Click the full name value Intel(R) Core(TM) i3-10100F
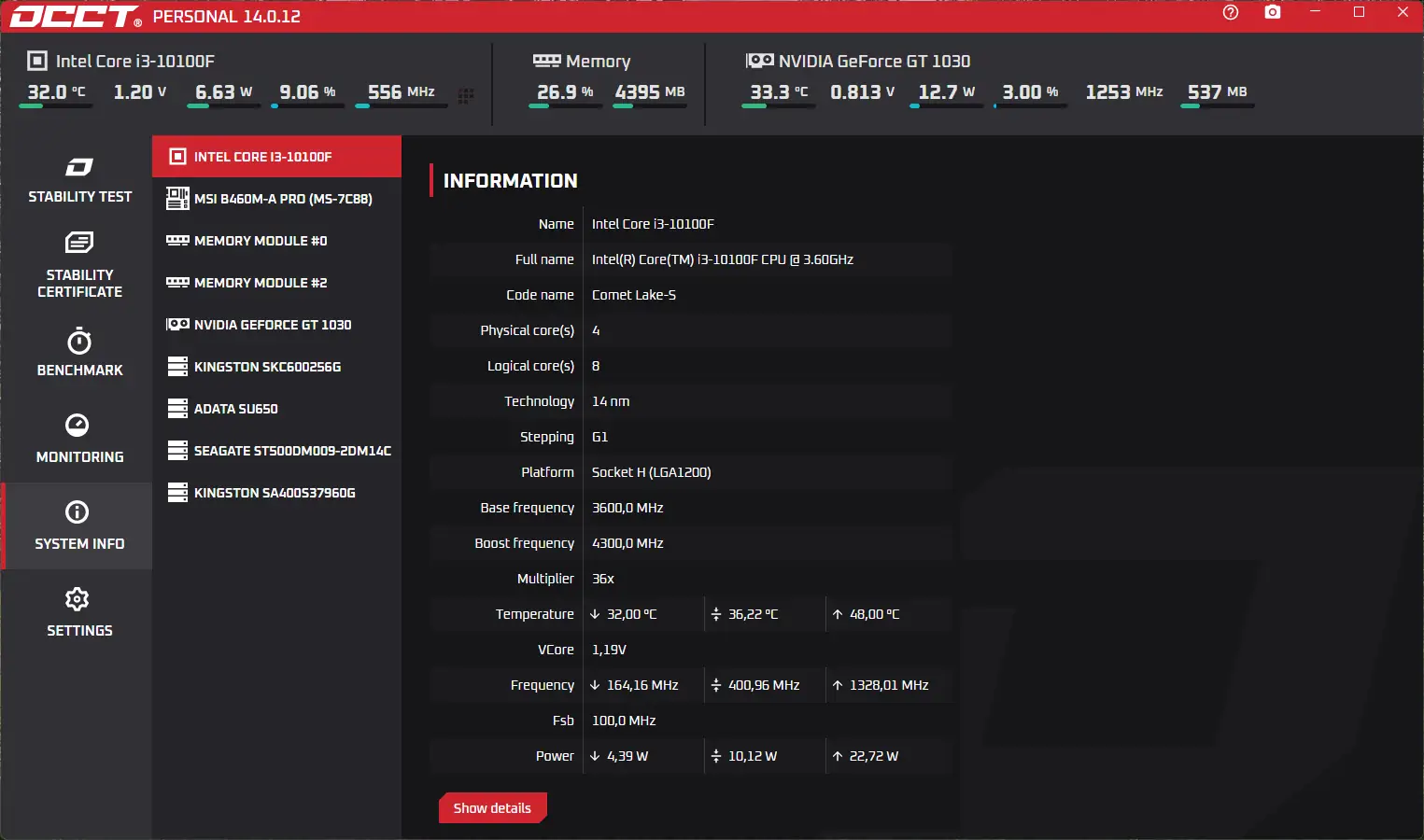 (x=723, y=259)
